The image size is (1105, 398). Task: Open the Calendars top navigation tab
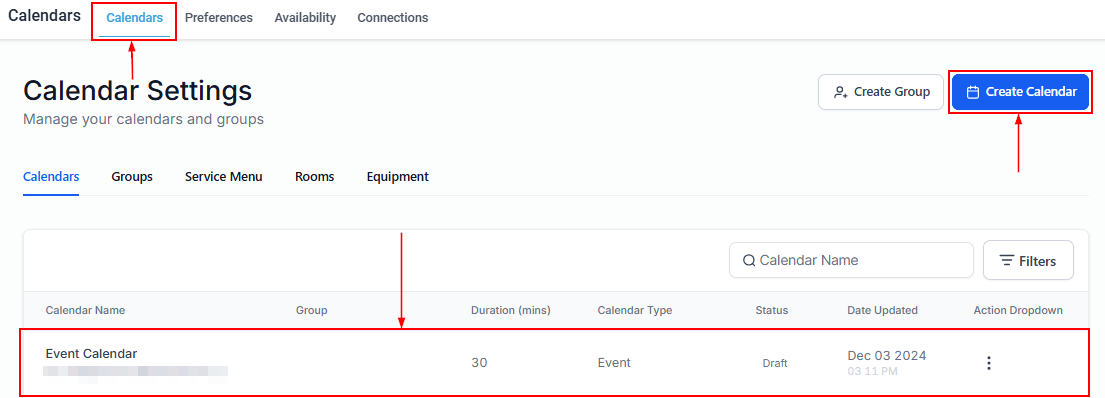(x=134, y=18)
